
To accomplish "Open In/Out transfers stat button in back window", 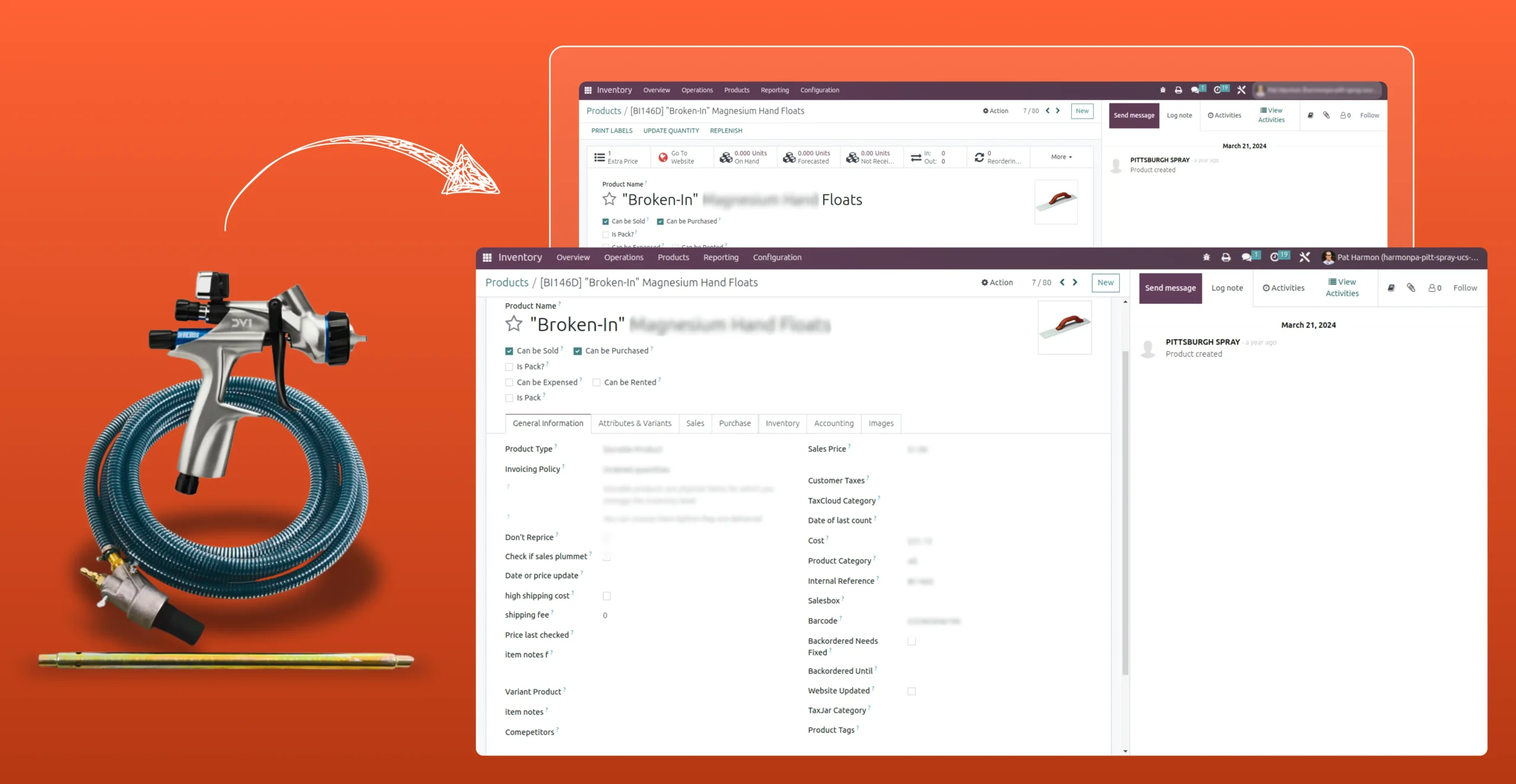I will tap(934, 157).
